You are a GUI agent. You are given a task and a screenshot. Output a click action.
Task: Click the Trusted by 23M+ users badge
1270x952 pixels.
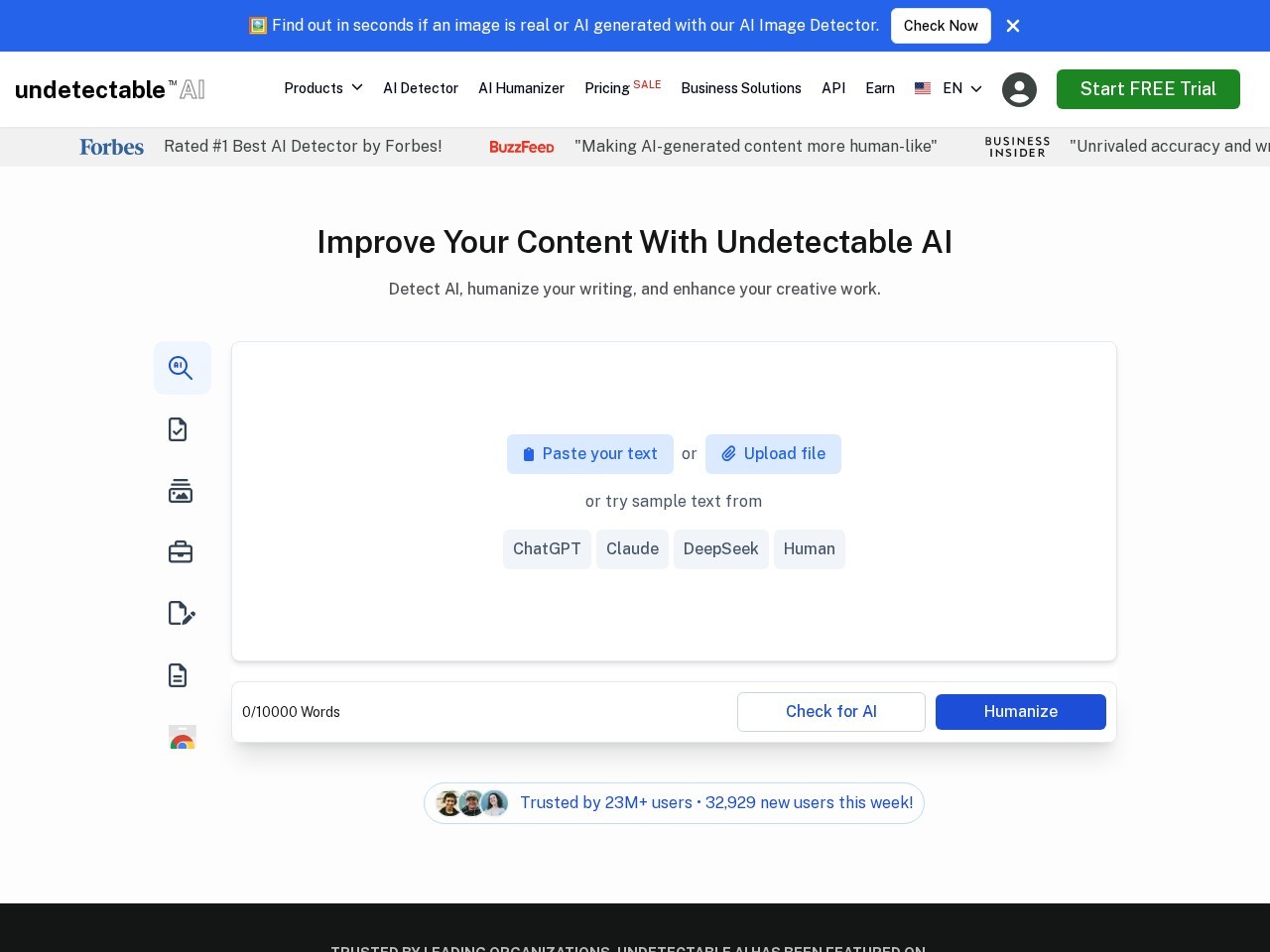coord(674,803)
